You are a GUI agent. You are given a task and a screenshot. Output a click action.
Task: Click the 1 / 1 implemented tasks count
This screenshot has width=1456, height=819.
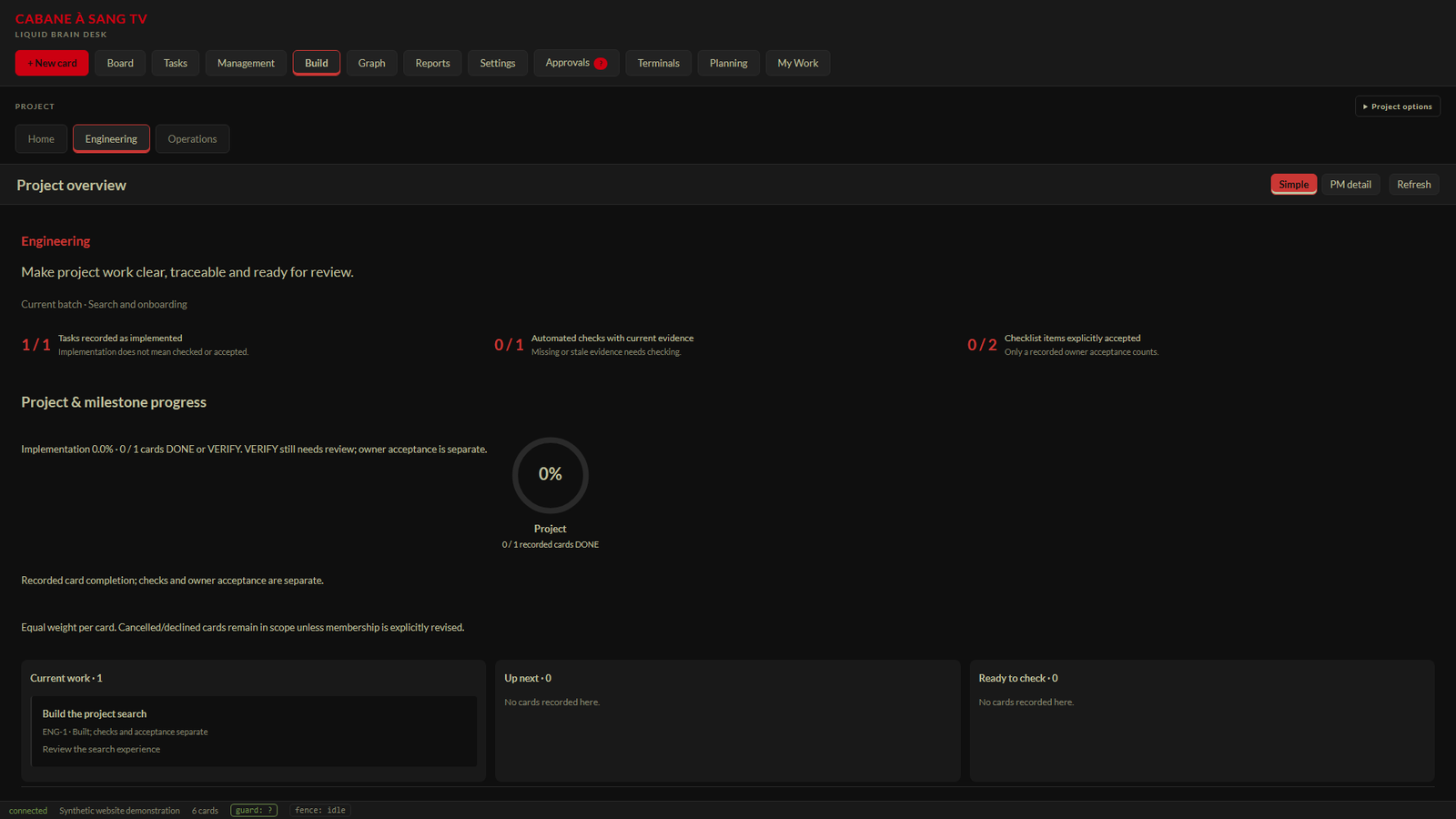36,345
